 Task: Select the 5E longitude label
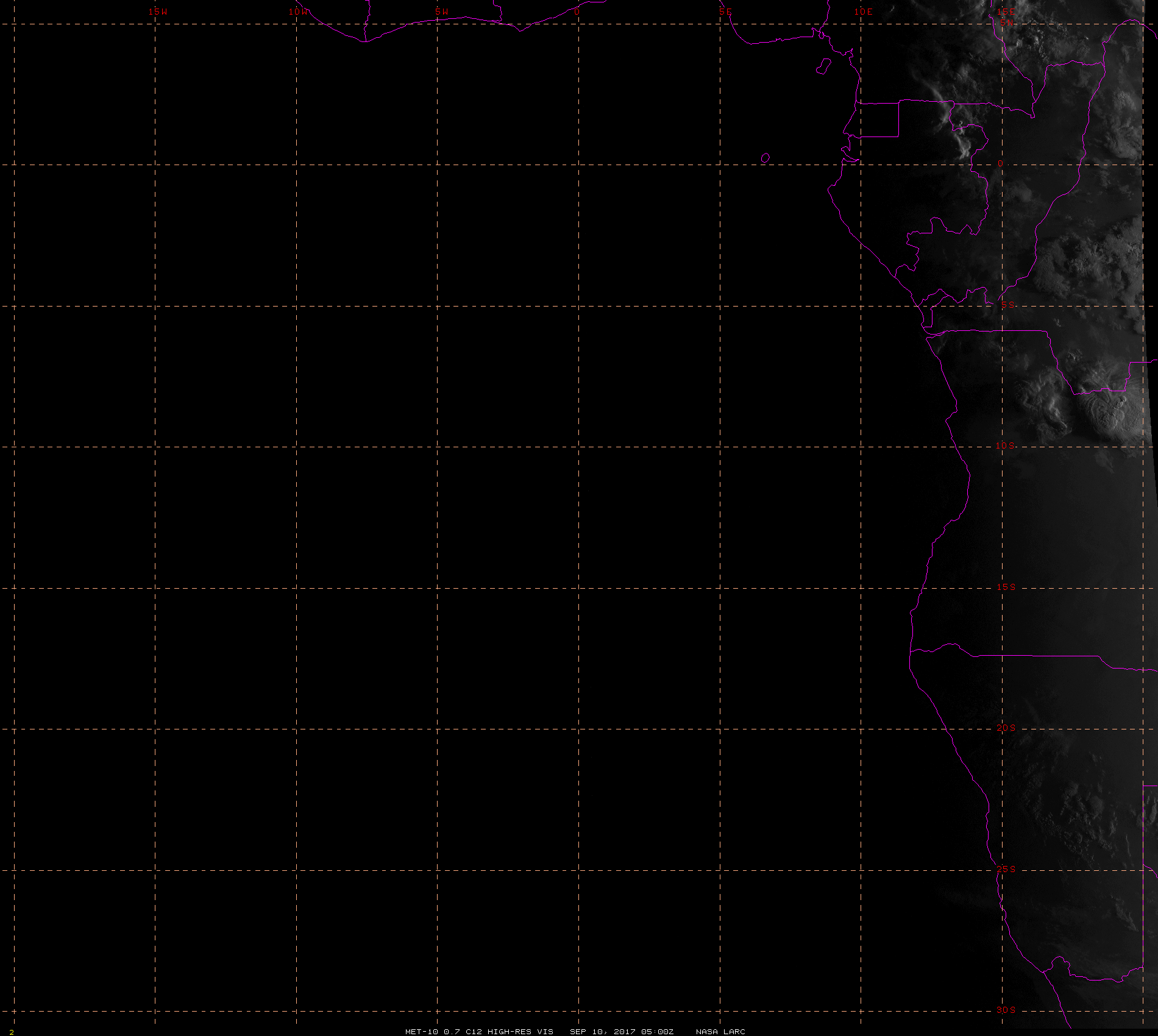(x=725, y=12)
